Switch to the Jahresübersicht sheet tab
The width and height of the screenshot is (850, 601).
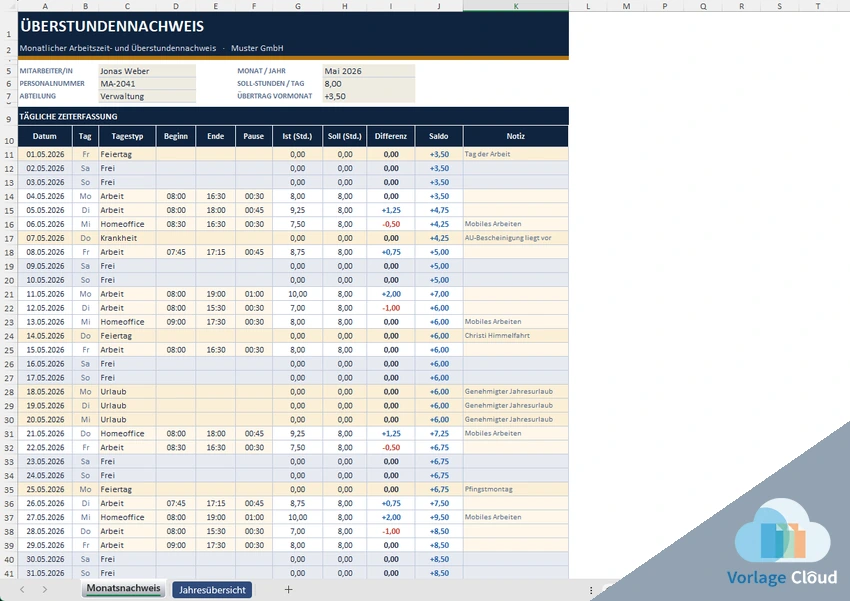212,590
